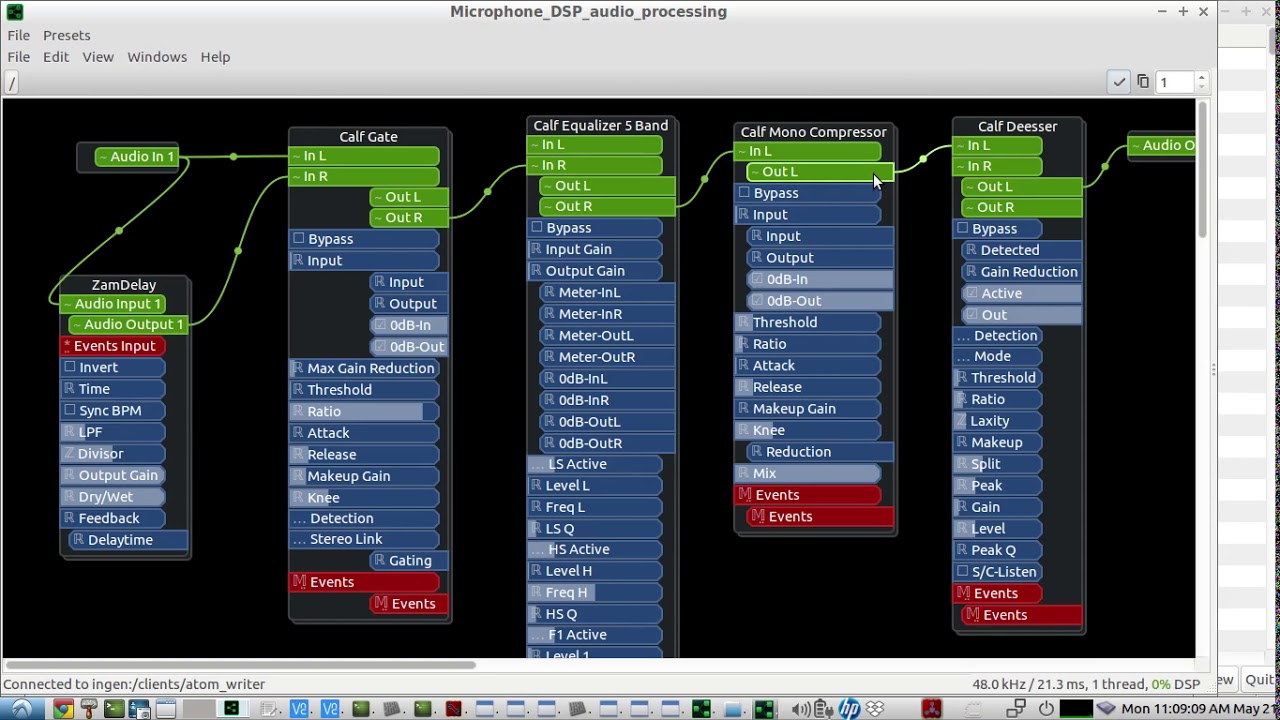Click the HP logo tray icon
Image resolution: width=1280 pixels, height=720 pixels.
849,709
